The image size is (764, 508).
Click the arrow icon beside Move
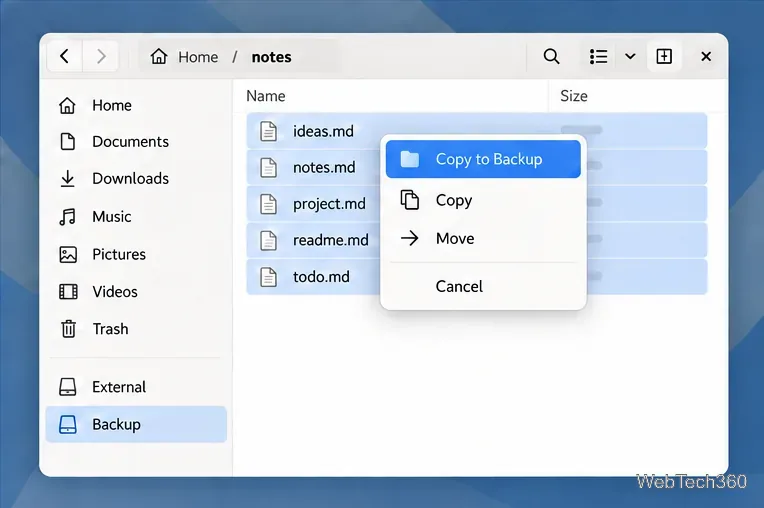409,238
